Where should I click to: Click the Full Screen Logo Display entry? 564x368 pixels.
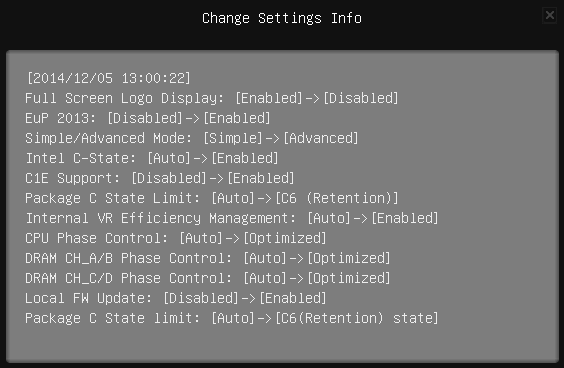point(212,98)
